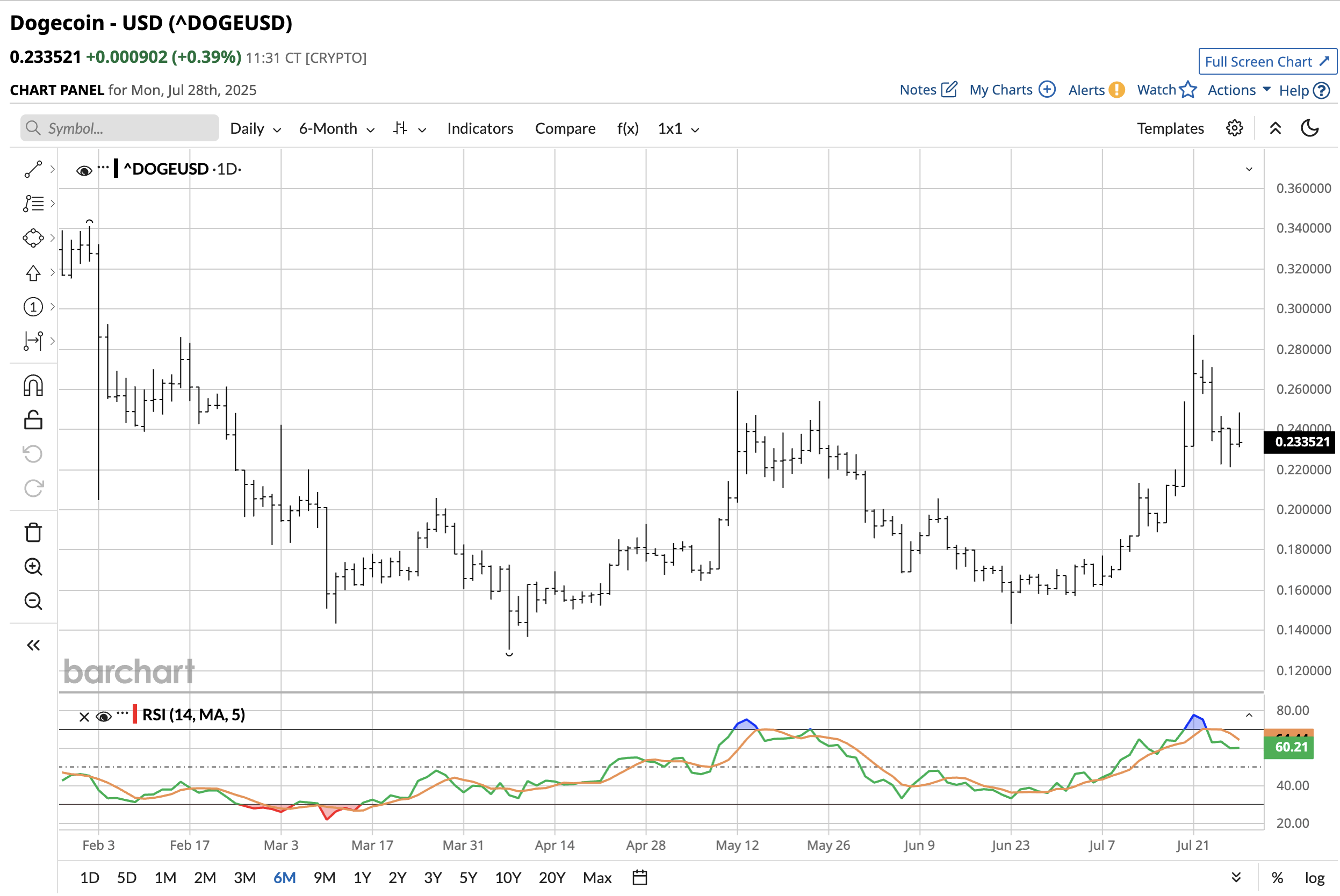Select the Fibonacci retracement tool
The image size is (1340, 896).
pyautogui.click(x=33, y=204)
